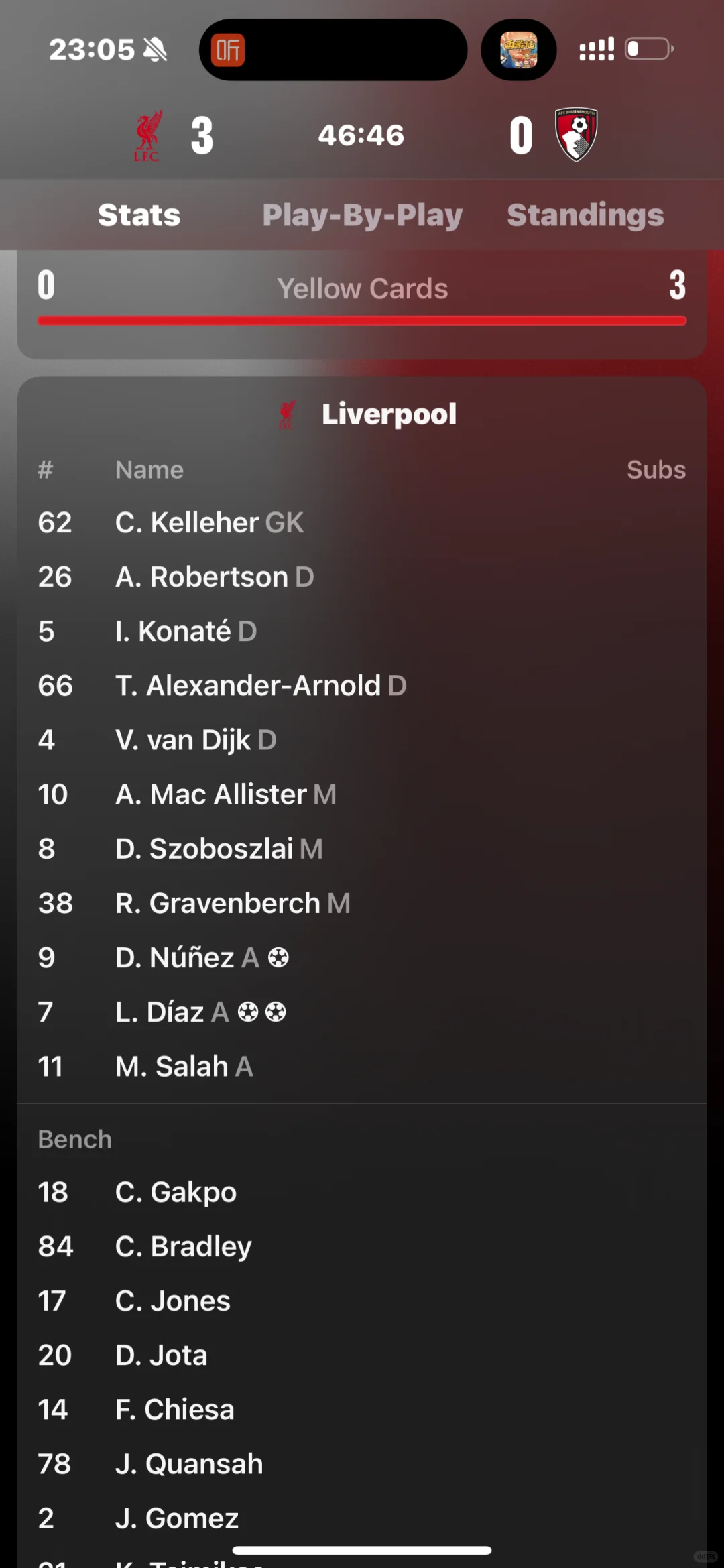
Task: Tap the Subs column header
Action: 656,470
